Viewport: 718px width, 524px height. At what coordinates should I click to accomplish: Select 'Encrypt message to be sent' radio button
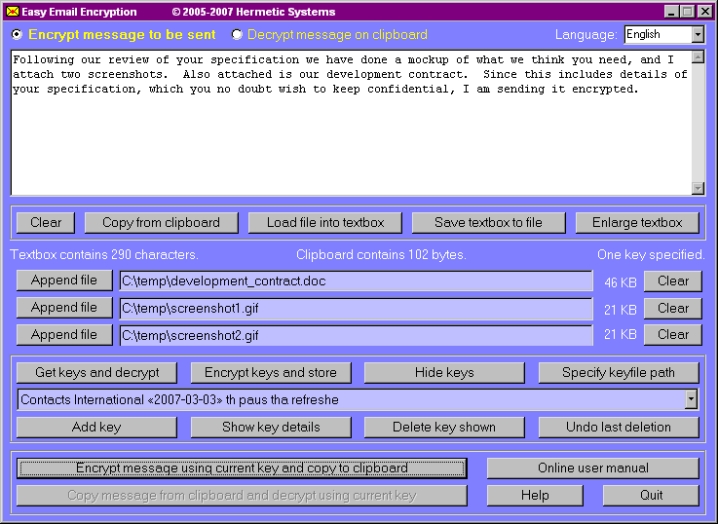click(x=16, y=34)
